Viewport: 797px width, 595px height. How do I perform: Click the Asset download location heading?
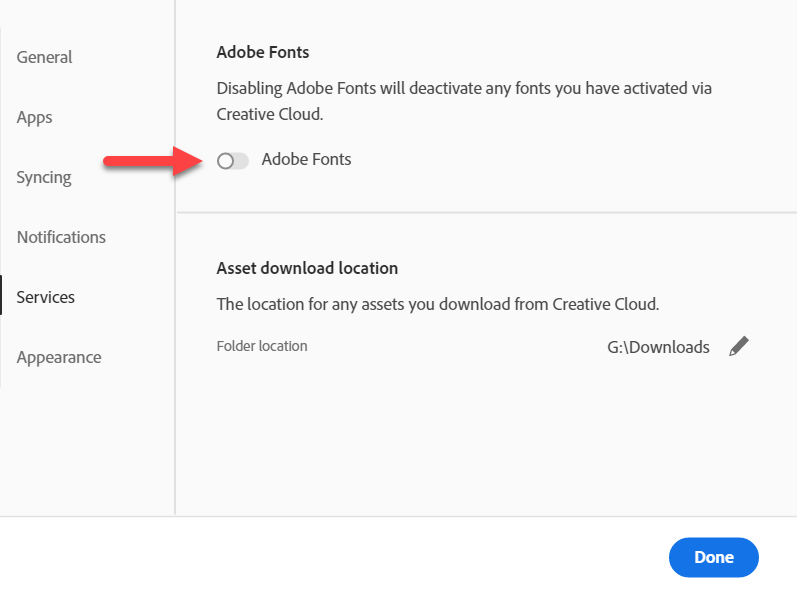307,268
